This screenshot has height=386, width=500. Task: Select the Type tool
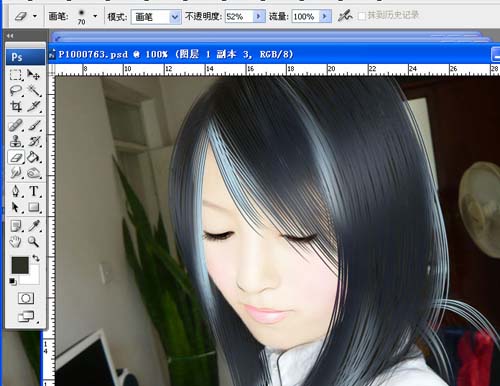pyautogui.click(x=34, y=192)
